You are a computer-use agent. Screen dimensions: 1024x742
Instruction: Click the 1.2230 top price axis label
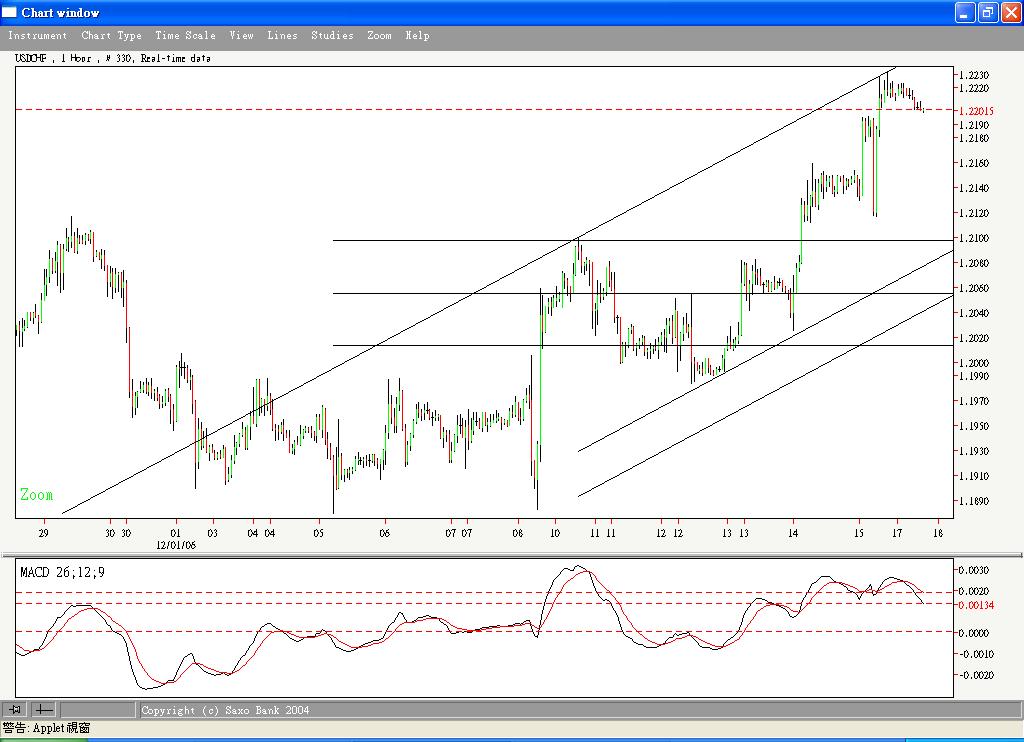974,75
